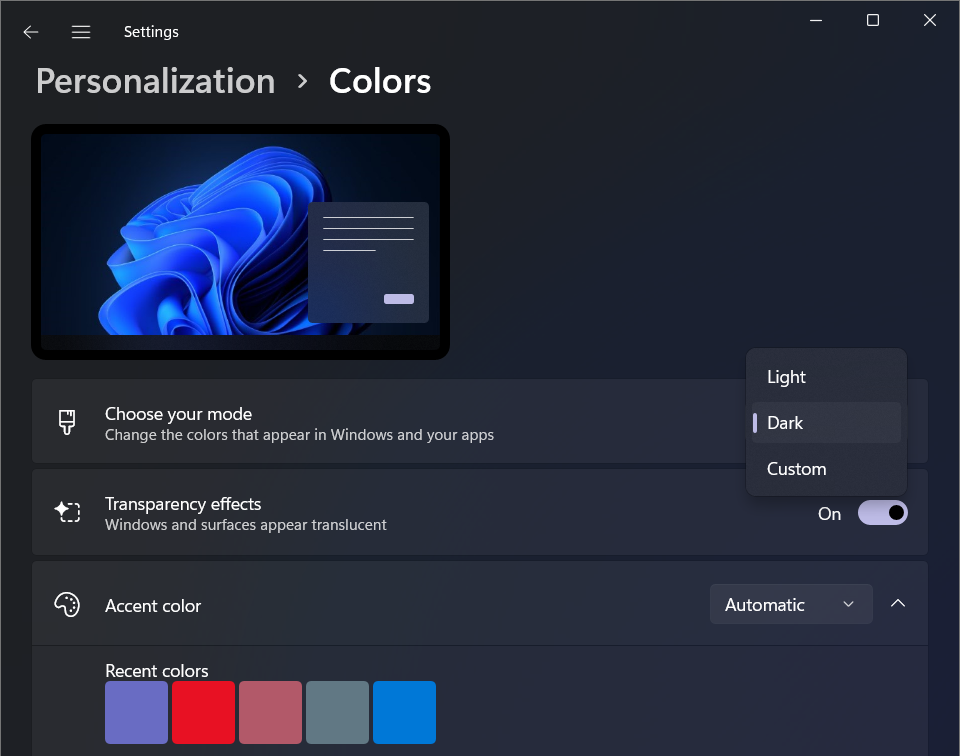Select Light mode from the list

tap(825, 376)
